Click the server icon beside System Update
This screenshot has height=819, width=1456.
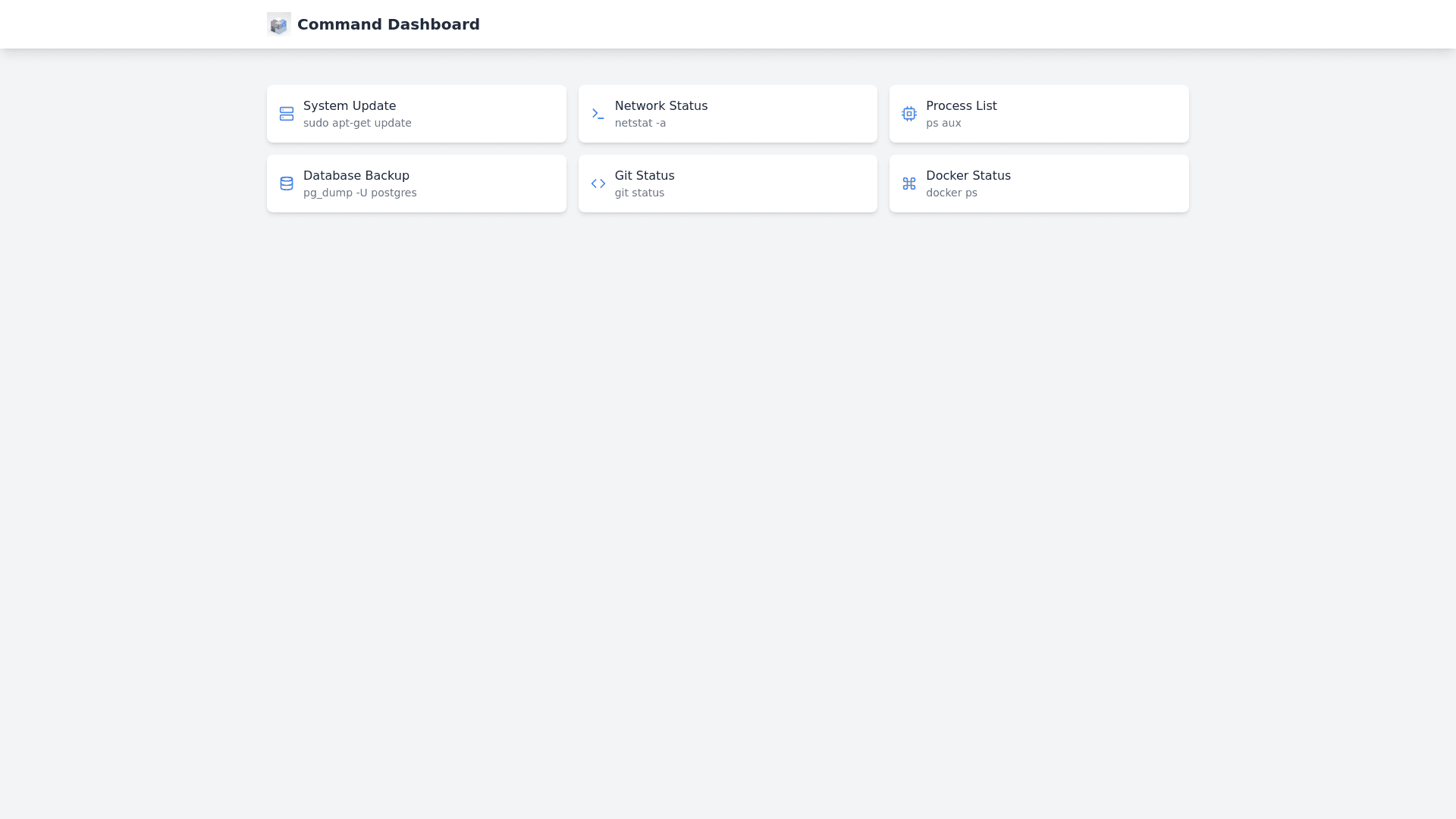[287, 114]
